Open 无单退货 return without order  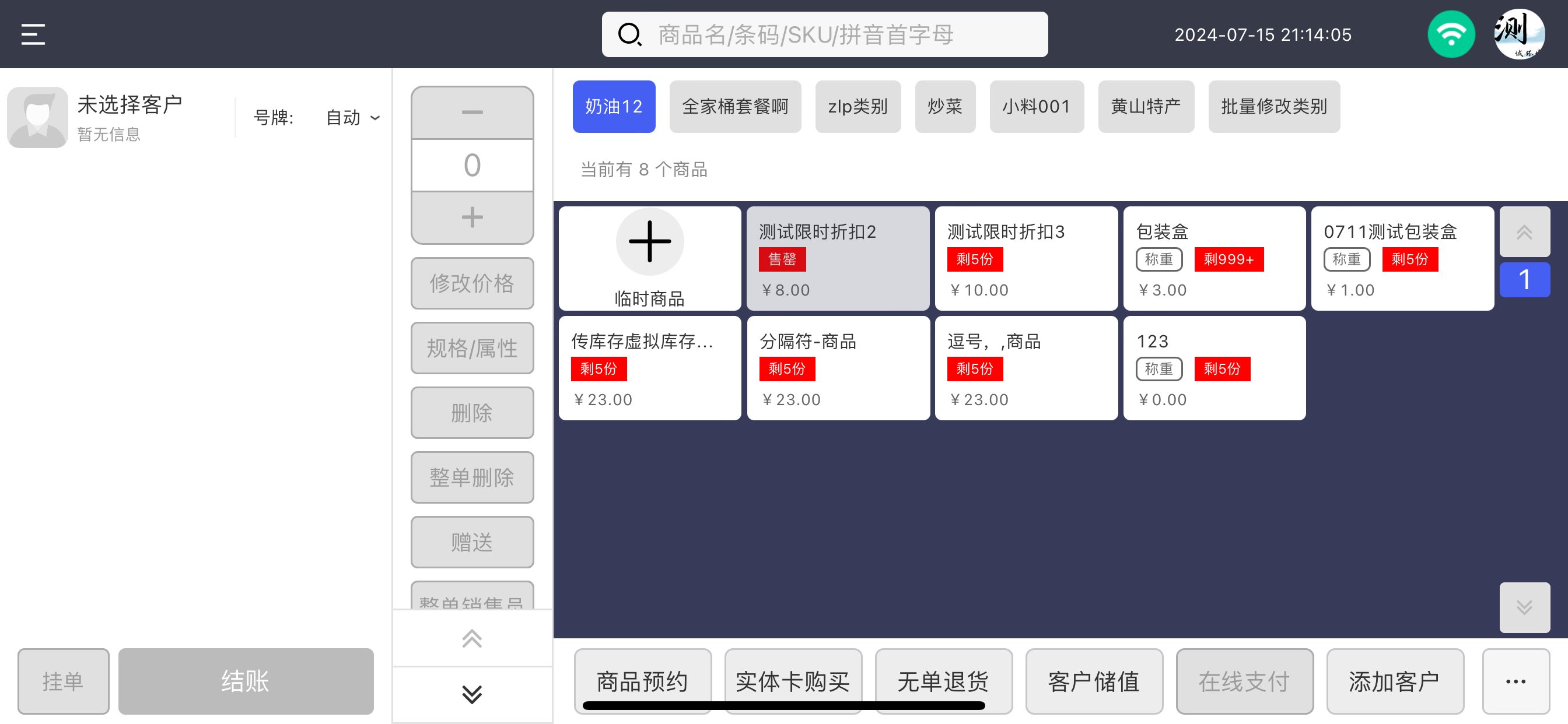click(943, 681)
